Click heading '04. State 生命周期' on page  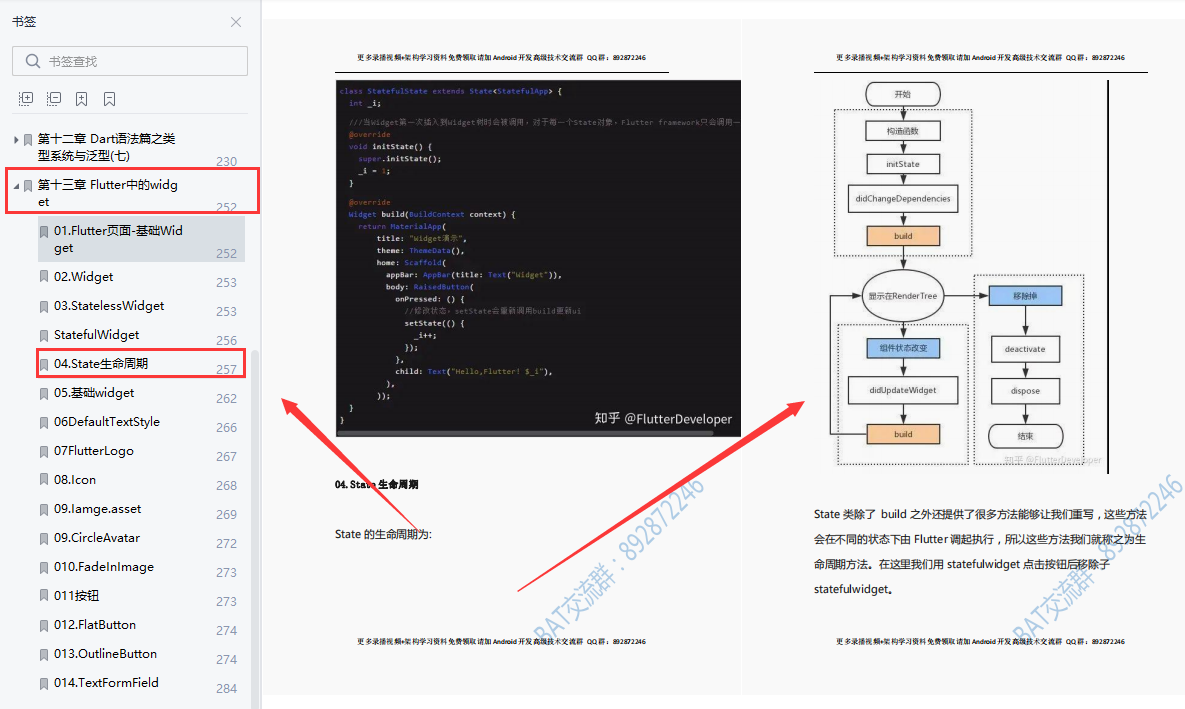[376, 485]
